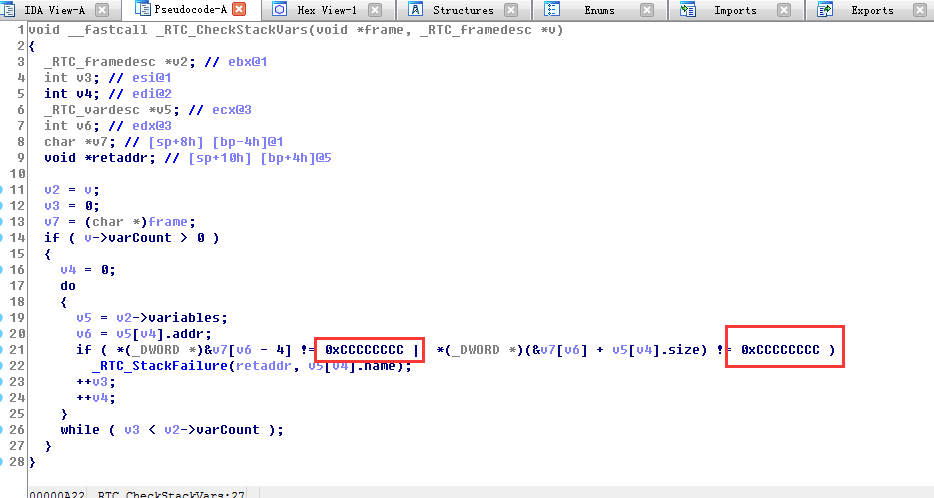Click the Imports tab icon
Viewport: 934px width, 498px height.
[688, 10]
